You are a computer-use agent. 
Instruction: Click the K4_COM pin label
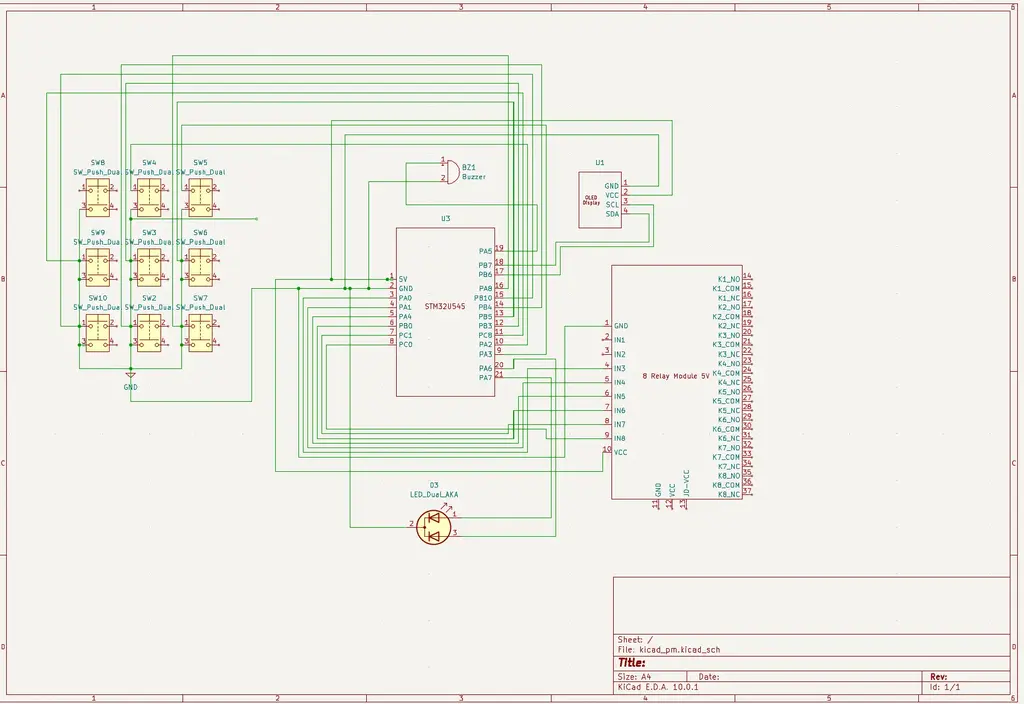click(726, 373)
